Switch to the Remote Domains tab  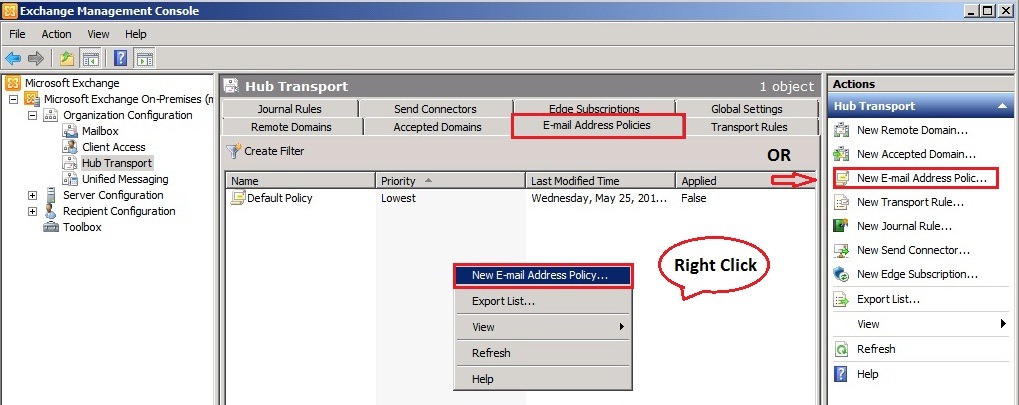point(291,127)
